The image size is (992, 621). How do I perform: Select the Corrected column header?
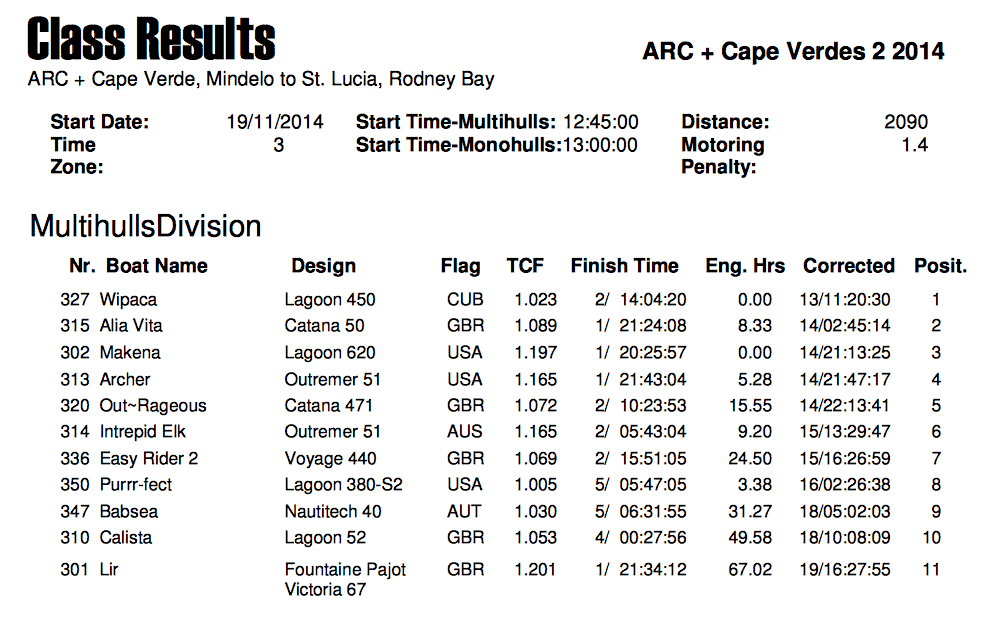pyautogui.click(x=848, y=266)
